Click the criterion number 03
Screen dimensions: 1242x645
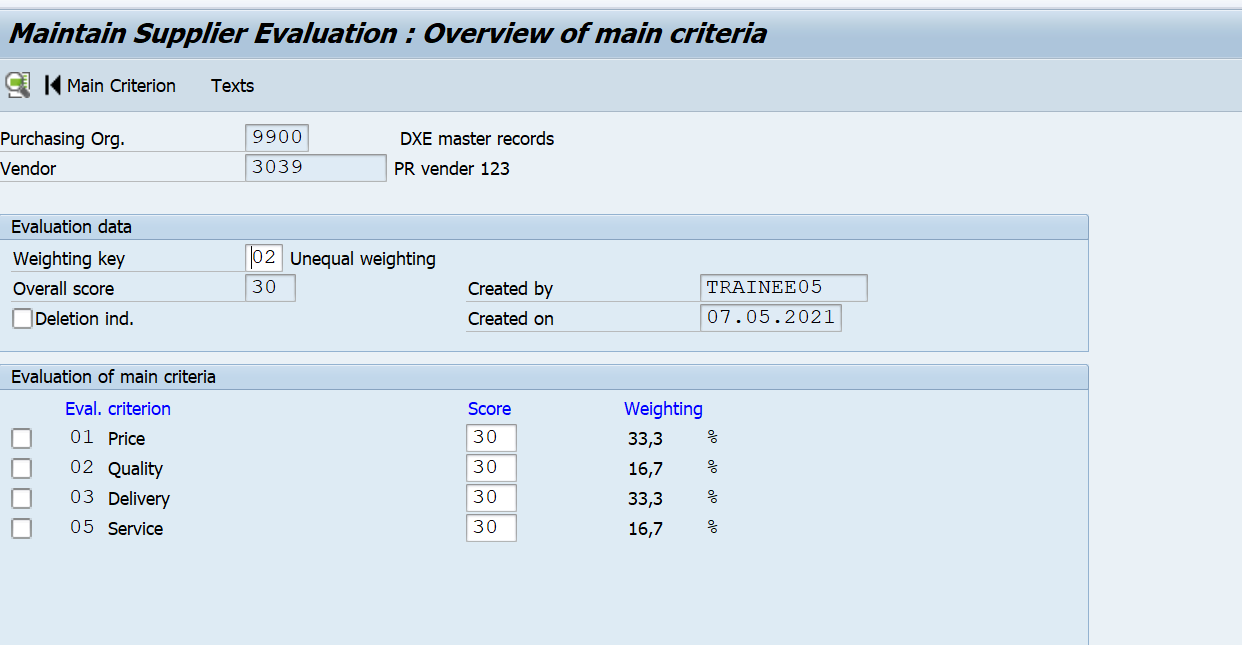click(82, 497)
